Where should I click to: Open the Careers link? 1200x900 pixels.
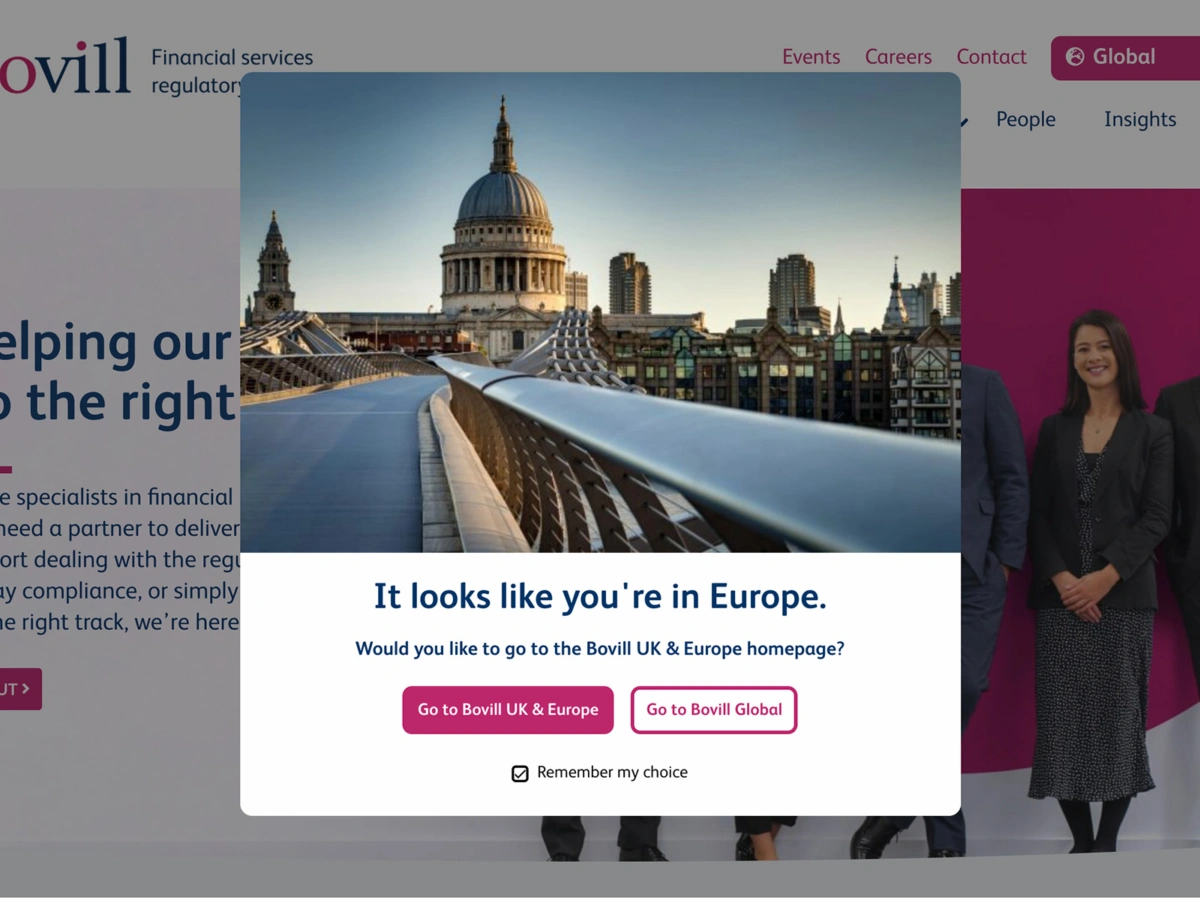pos(898,57)
